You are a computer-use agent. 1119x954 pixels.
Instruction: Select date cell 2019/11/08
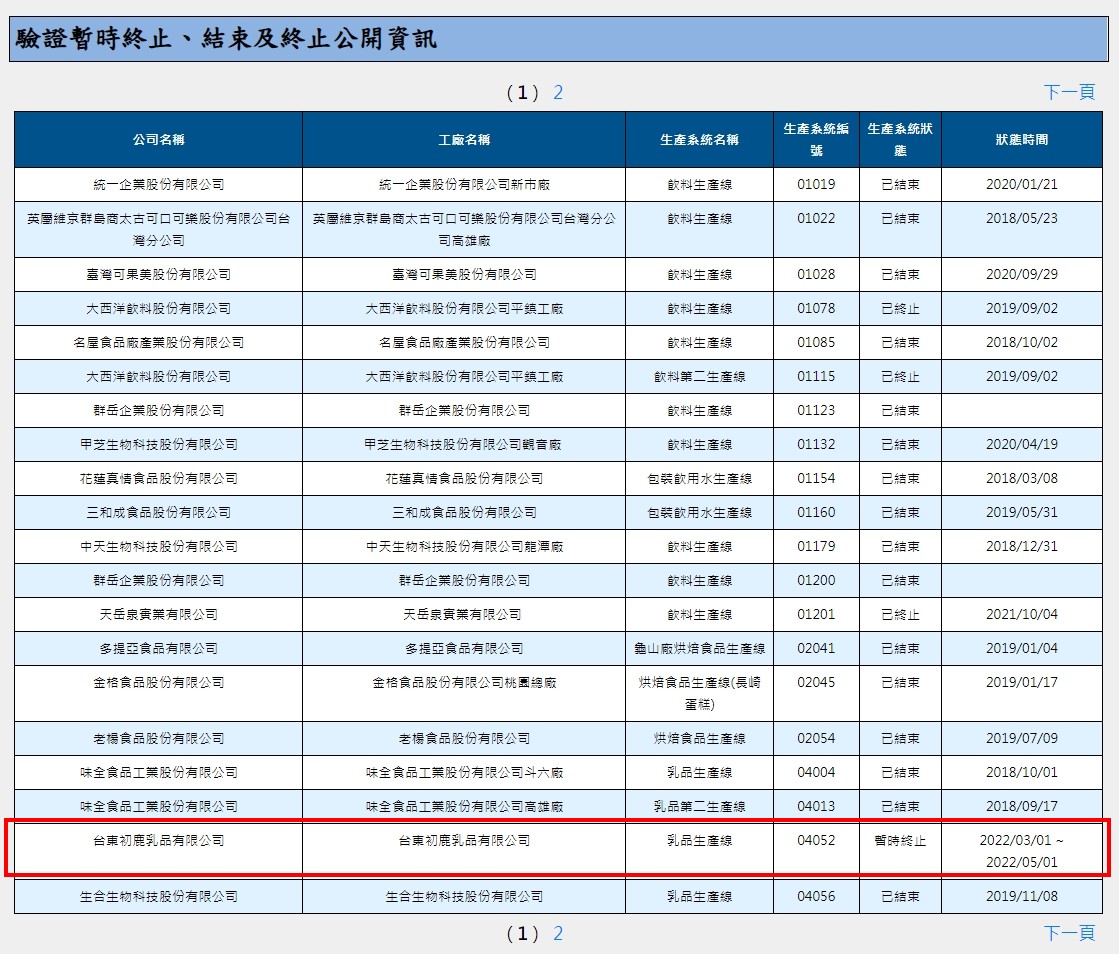pyautogui.click(x=1022, y=897)
